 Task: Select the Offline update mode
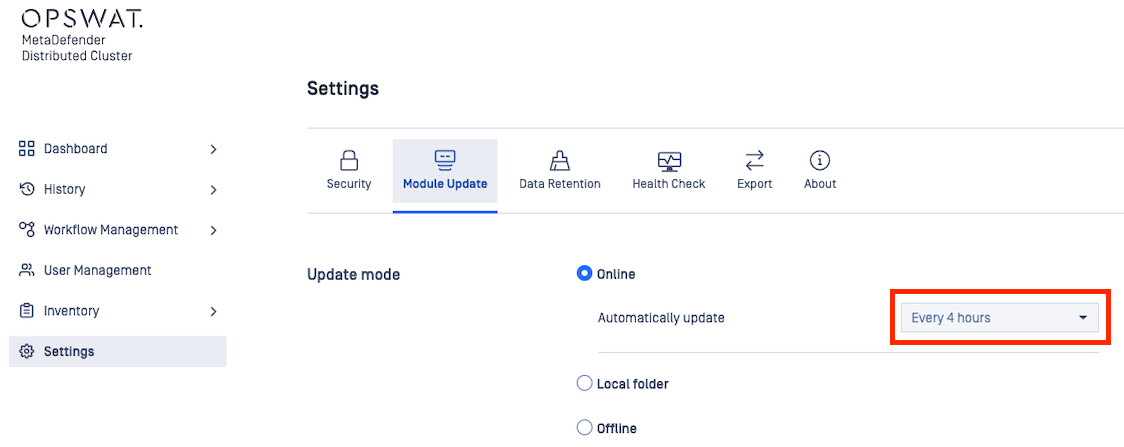coord(585,428)
